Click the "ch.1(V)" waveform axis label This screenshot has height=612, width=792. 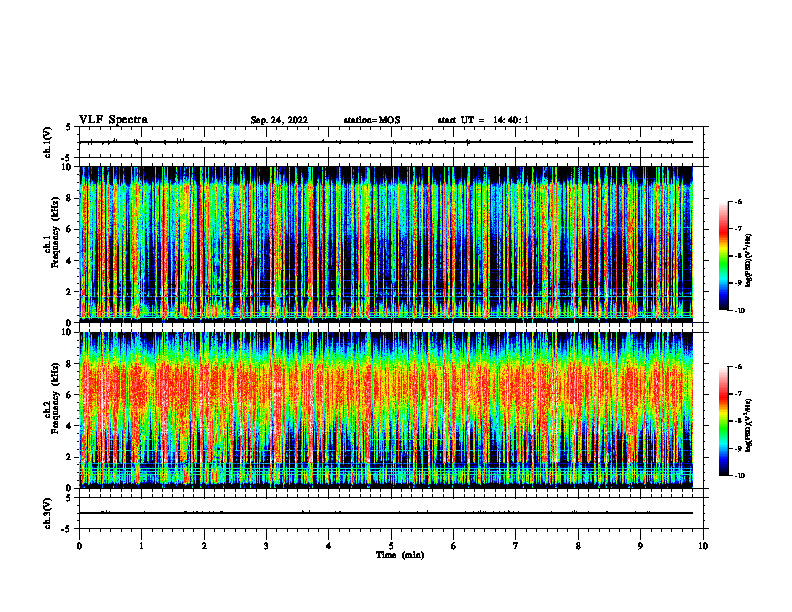tap(48, 142)
